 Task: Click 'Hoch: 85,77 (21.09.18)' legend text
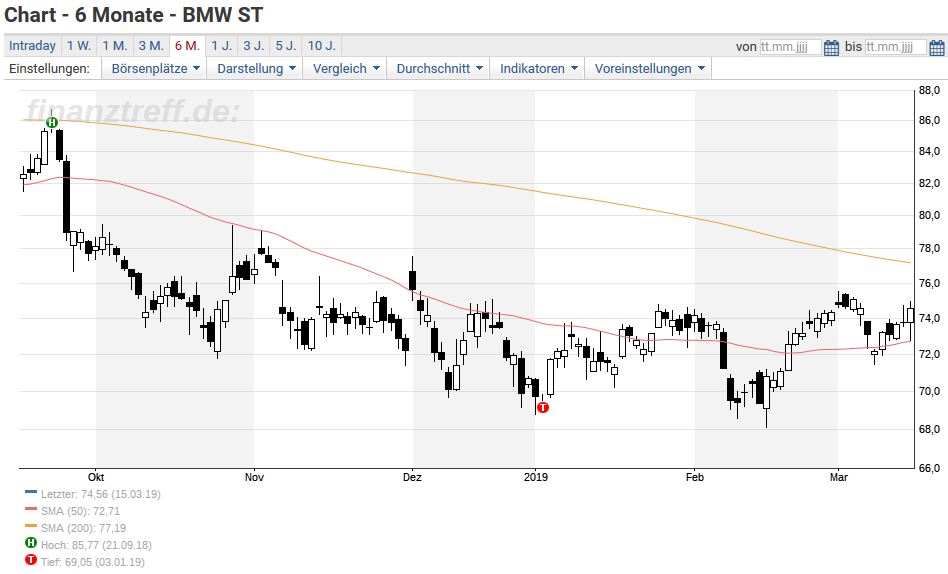pyautogui.click(x=96, y=545)
